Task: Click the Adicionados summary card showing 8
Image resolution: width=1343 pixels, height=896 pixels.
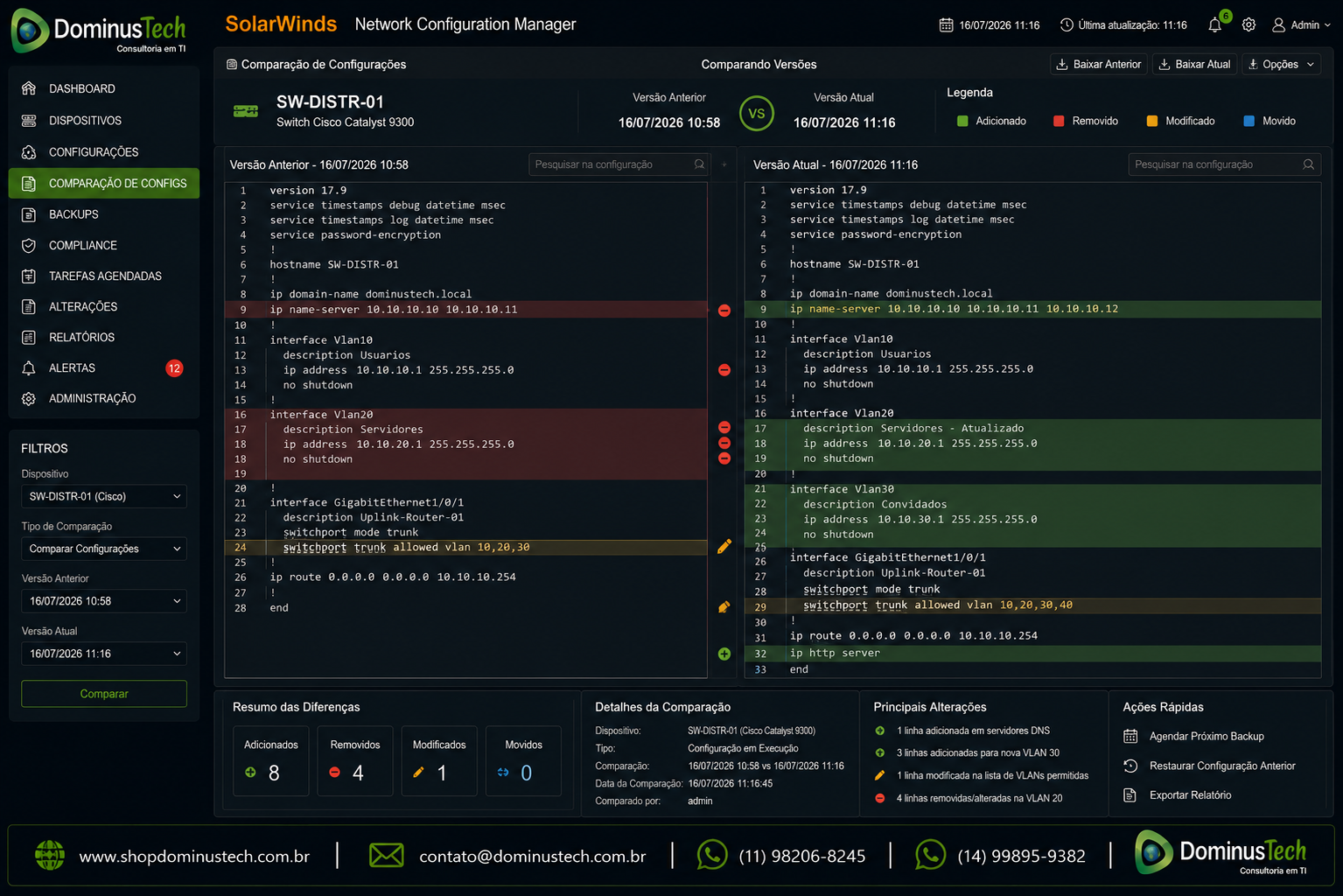Action: click(271, 761)
